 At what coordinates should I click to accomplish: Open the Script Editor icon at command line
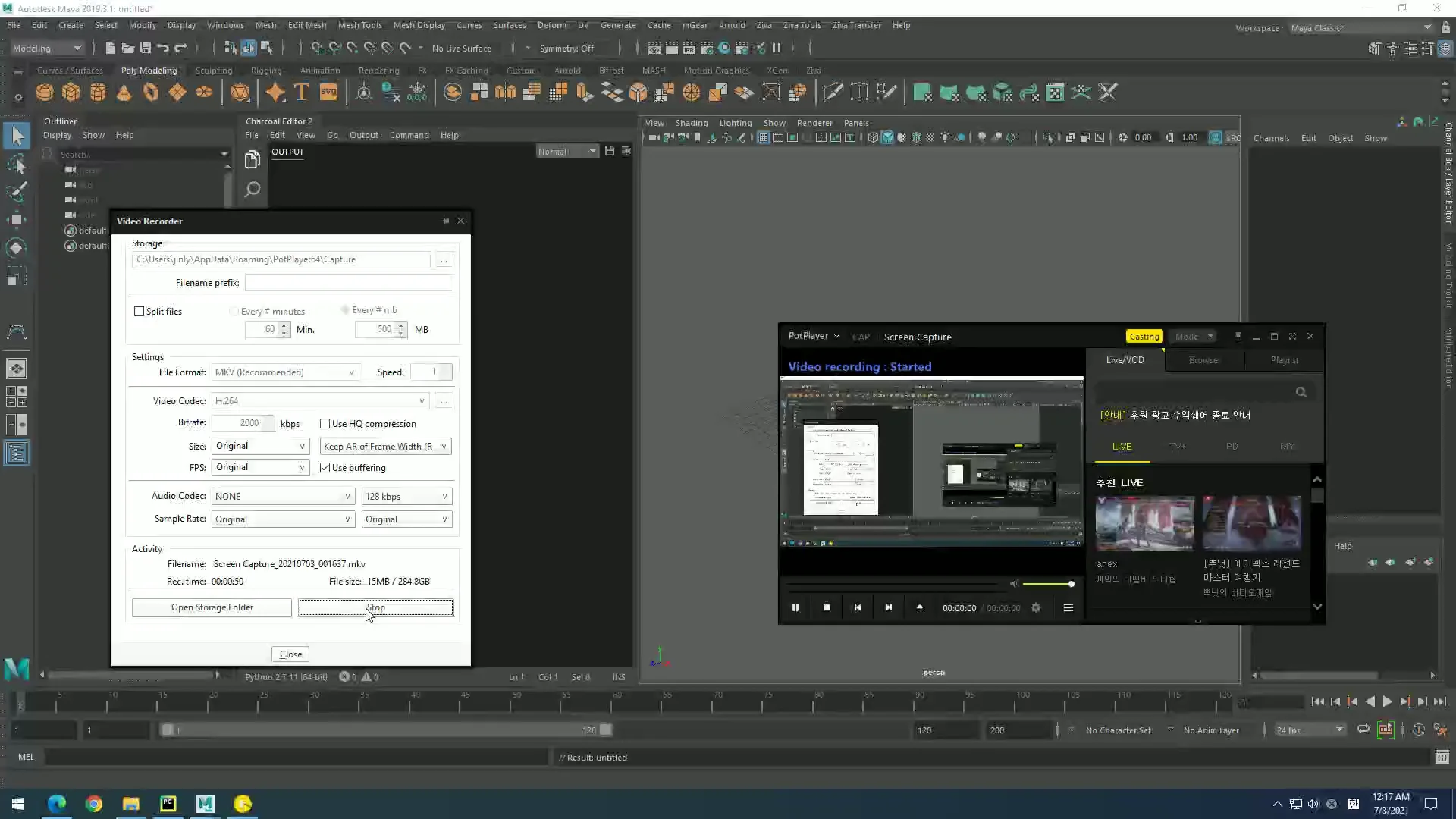point(1442,757)
